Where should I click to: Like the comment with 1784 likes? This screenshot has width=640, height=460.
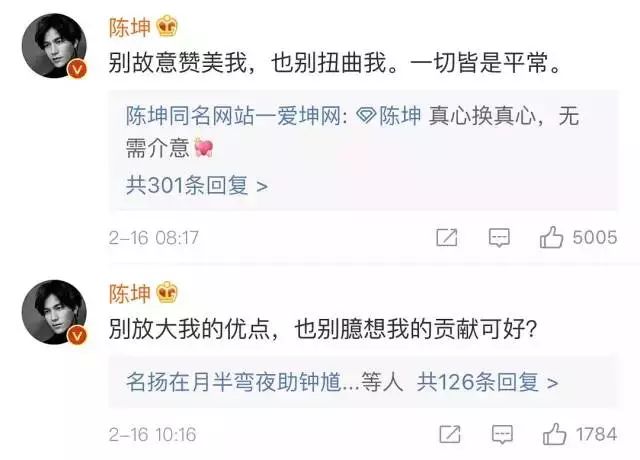point(554,433)
